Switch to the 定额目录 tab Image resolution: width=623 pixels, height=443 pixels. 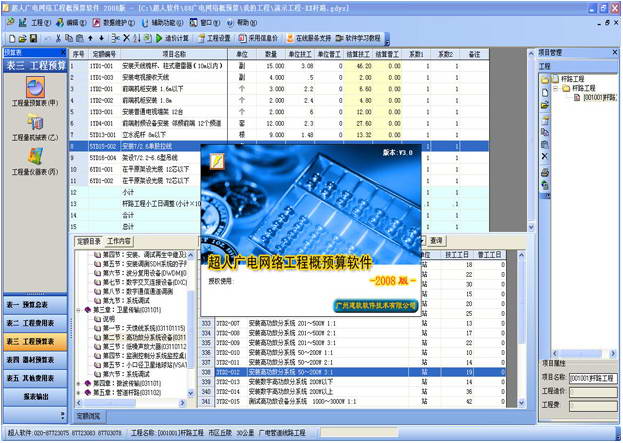click(x=89, y=241)
